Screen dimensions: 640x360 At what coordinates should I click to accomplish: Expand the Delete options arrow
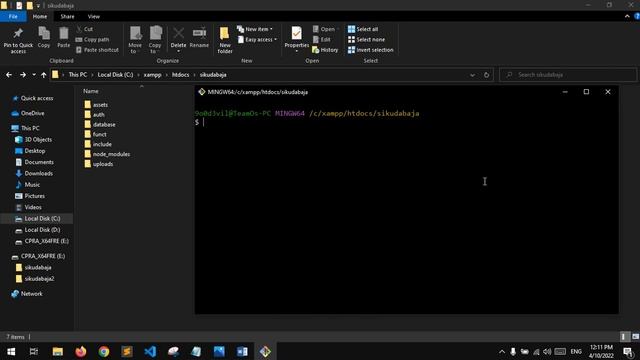[x=178, y=51]
